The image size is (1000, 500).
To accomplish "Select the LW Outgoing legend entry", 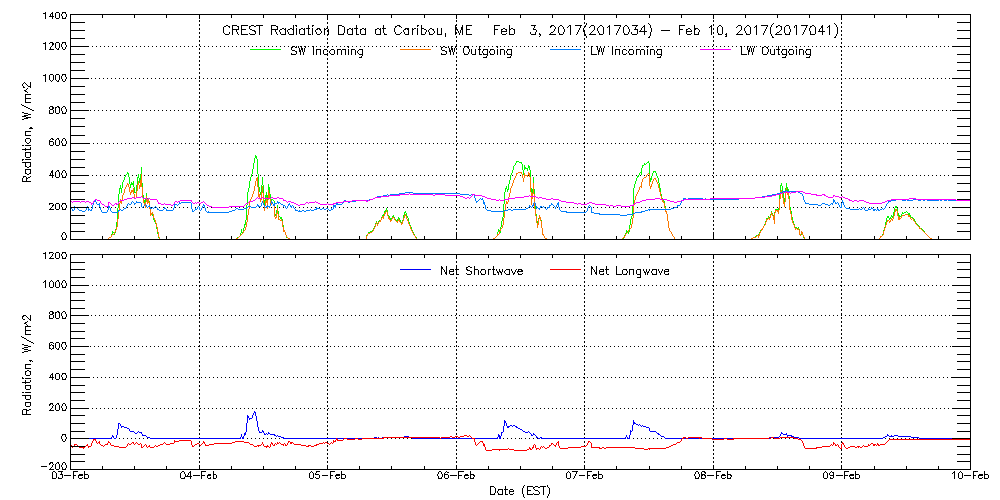I will coord(775,51).
